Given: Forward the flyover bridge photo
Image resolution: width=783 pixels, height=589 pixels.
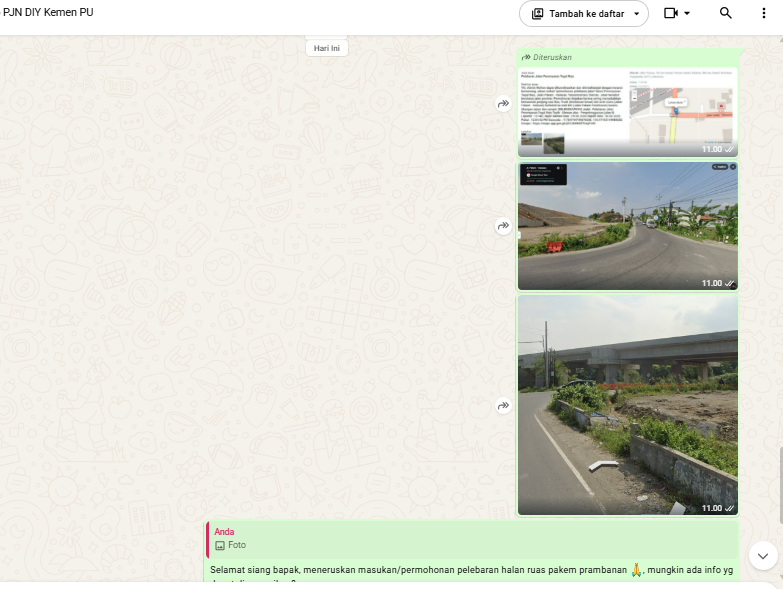Looking at the screenshot, I should pyautogui.click(x=503, y=405).
